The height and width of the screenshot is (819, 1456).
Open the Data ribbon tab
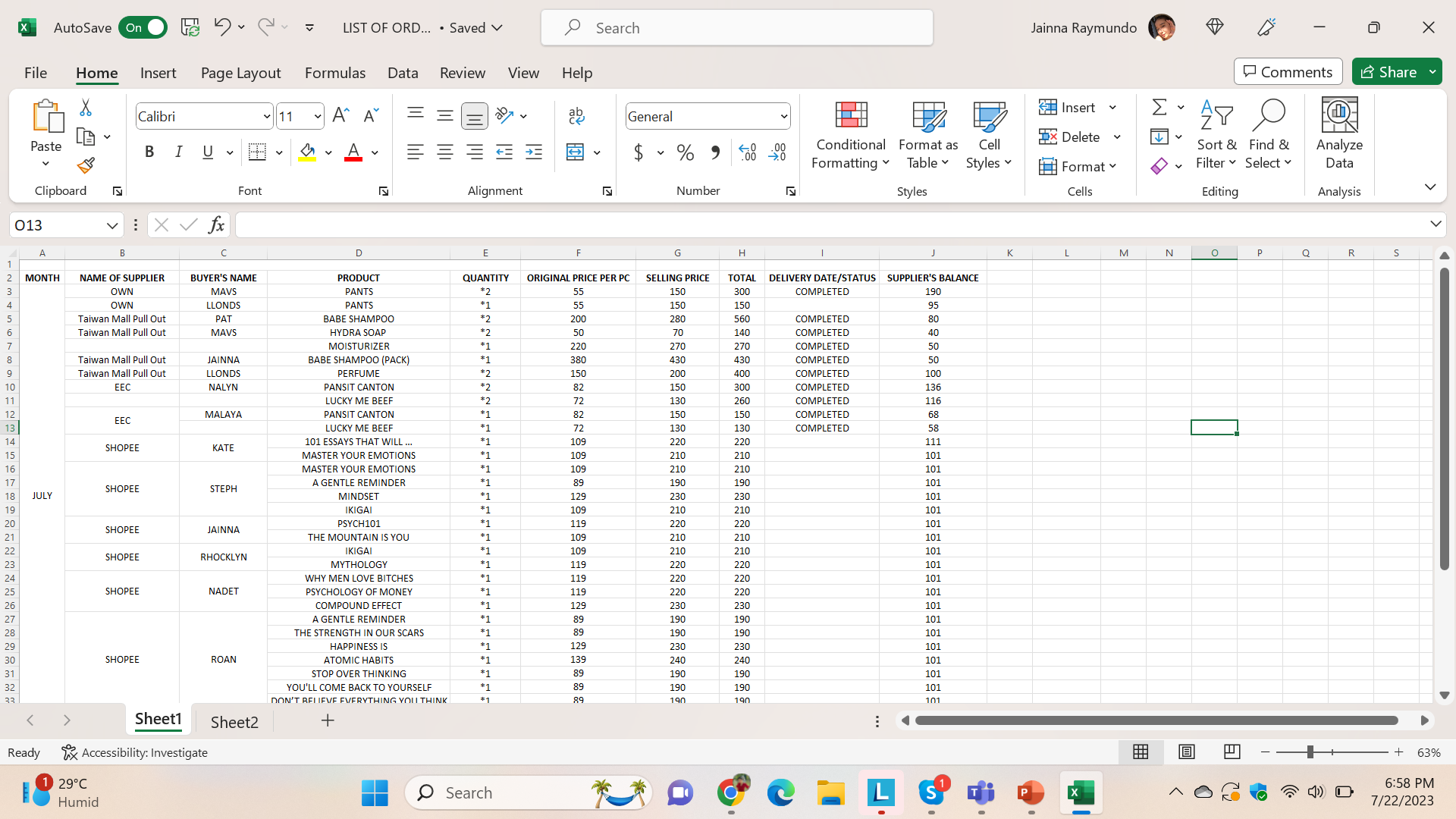click(x=403, y=73)
